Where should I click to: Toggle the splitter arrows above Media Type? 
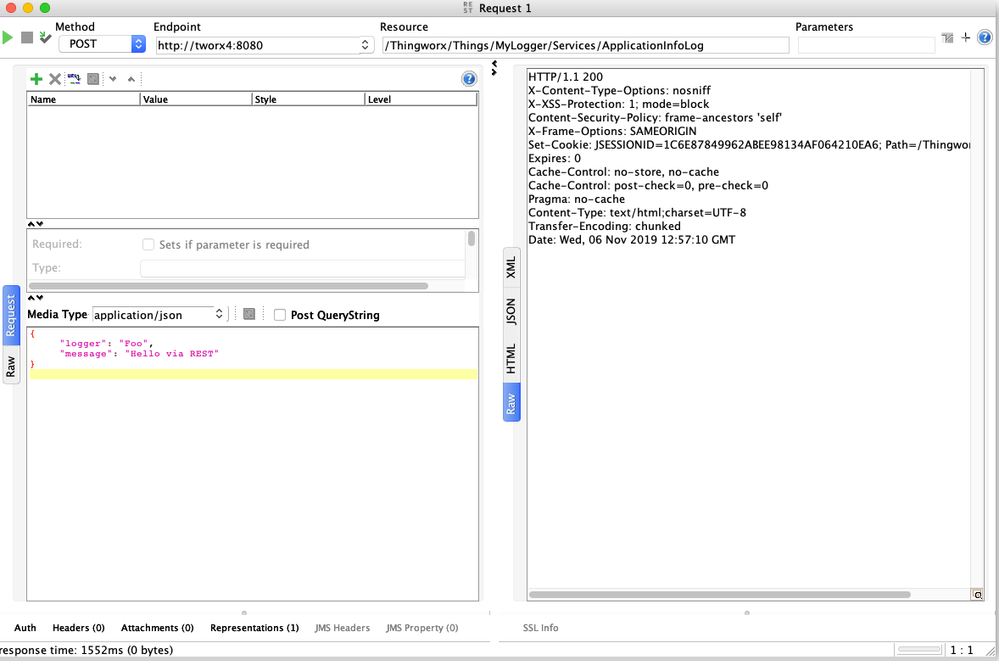(35, 298)
